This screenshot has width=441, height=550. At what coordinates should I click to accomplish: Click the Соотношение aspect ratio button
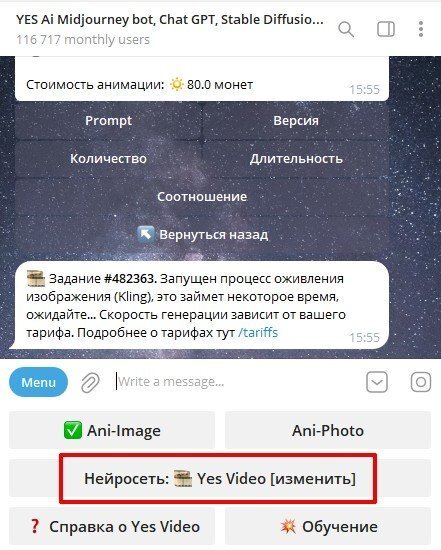pyautogui.click(x=202, y=196)
